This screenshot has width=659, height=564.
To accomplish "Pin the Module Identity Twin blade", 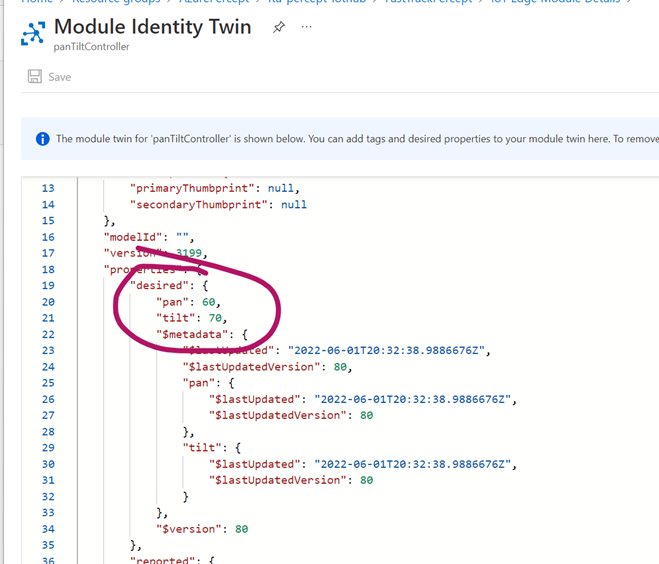I will click(x=279, y=27).
